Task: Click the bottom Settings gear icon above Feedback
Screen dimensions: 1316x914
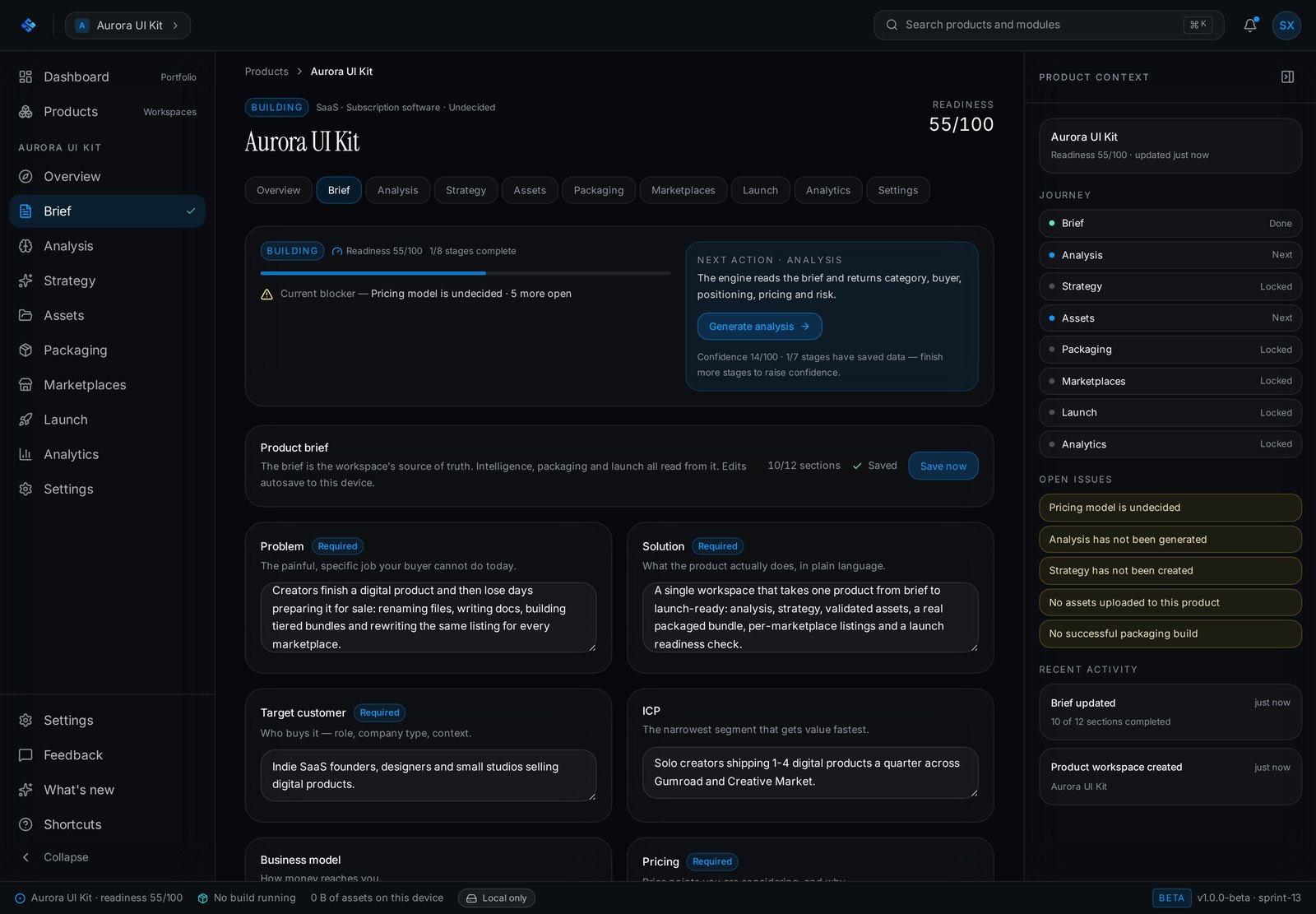Action: click(25, 720)
